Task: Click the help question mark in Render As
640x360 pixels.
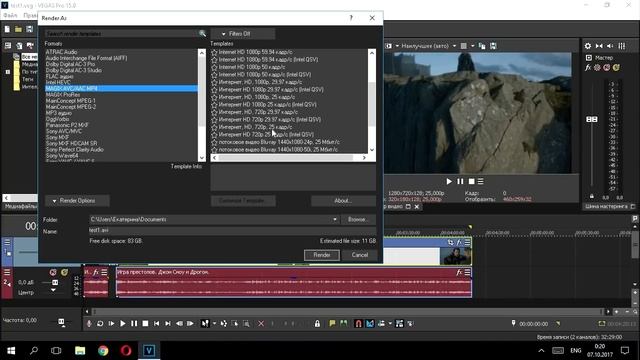Action: (351, 18)
